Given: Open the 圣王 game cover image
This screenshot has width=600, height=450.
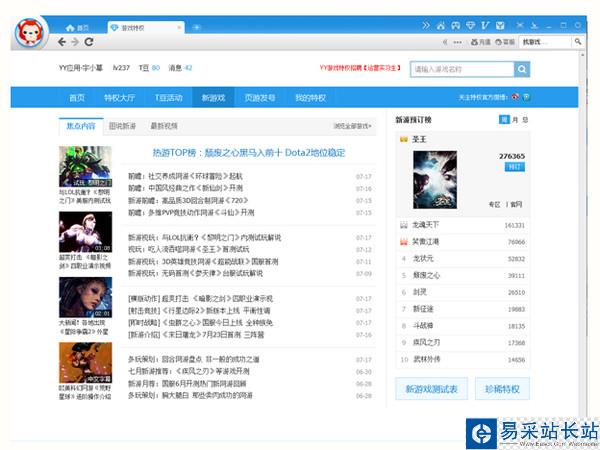Looking at the screenshot, I should point(435,180).
